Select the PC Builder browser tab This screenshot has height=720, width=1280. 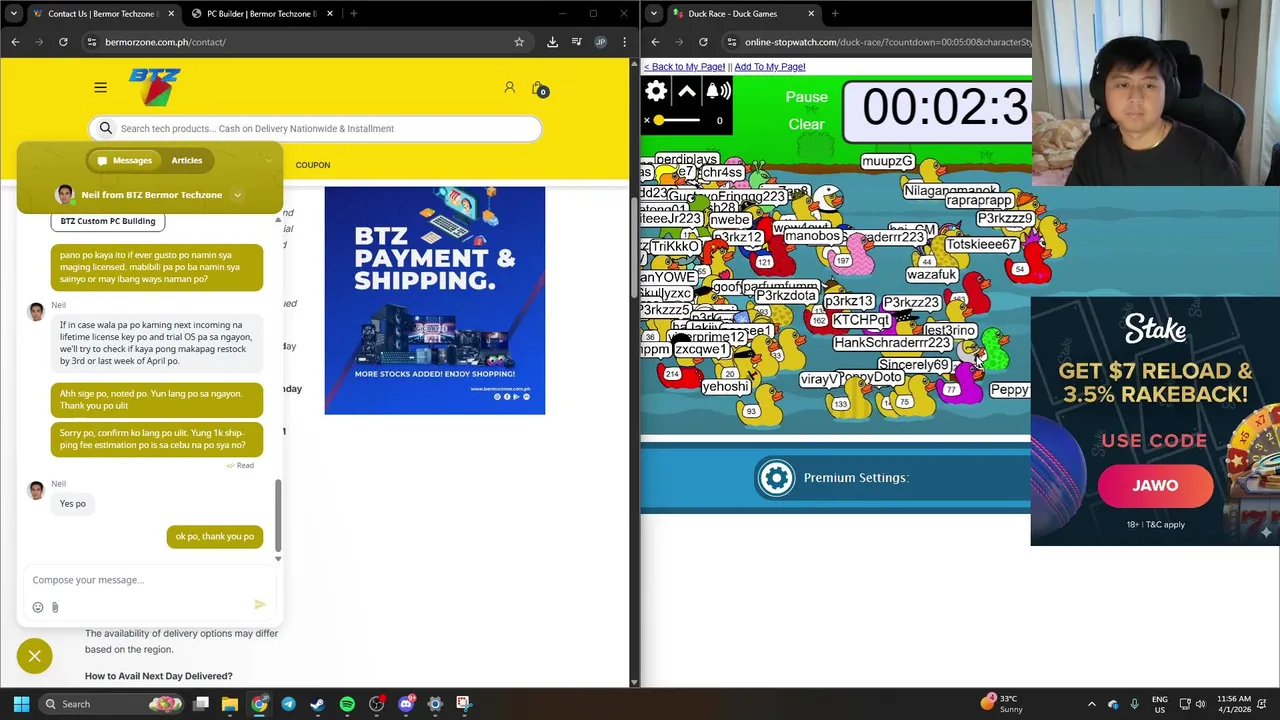coord(260,14)
